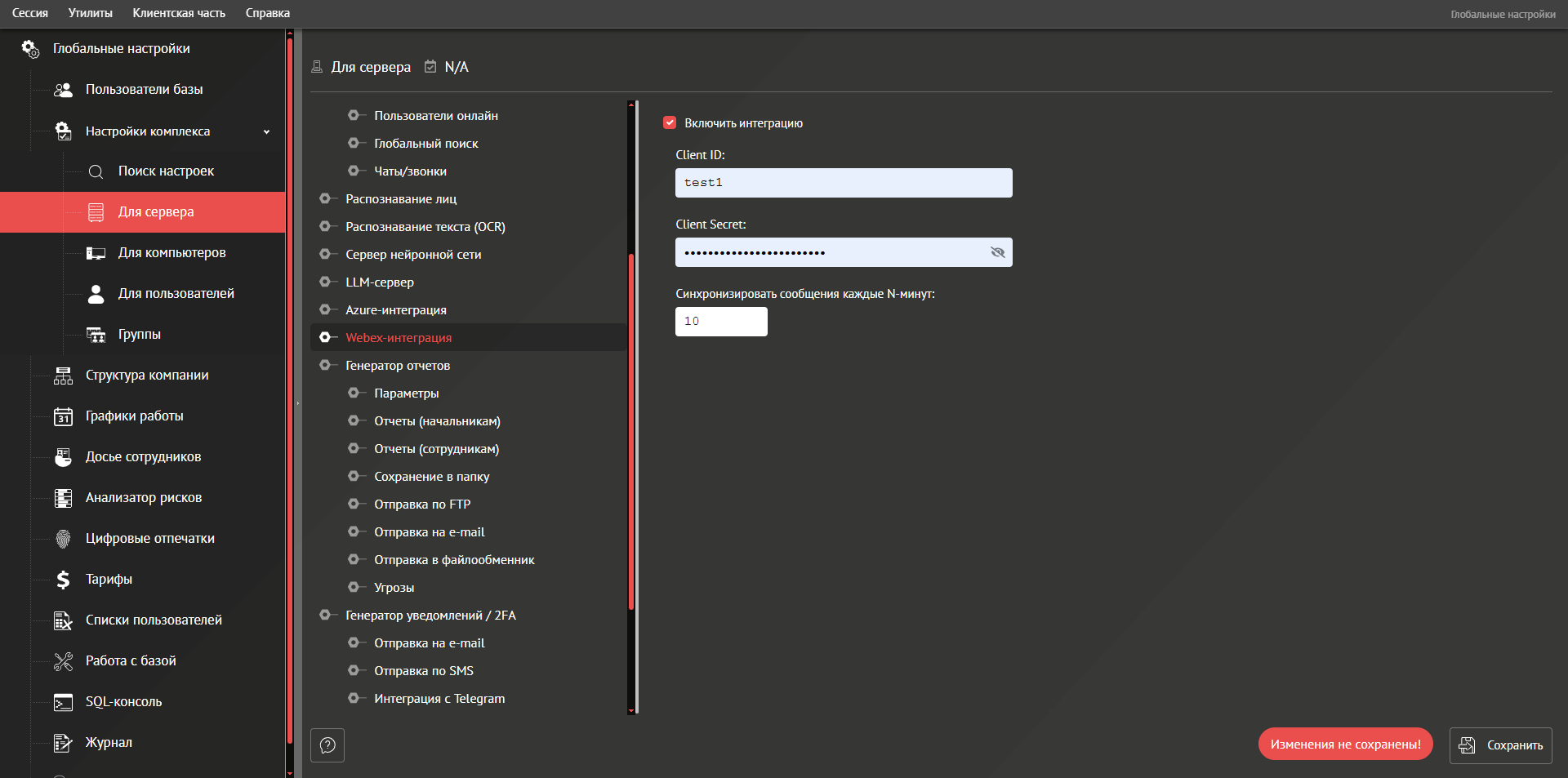Screen dimensions: 1568x778
Task: Click the Client ID input field
Action: (x=843, y=183)
